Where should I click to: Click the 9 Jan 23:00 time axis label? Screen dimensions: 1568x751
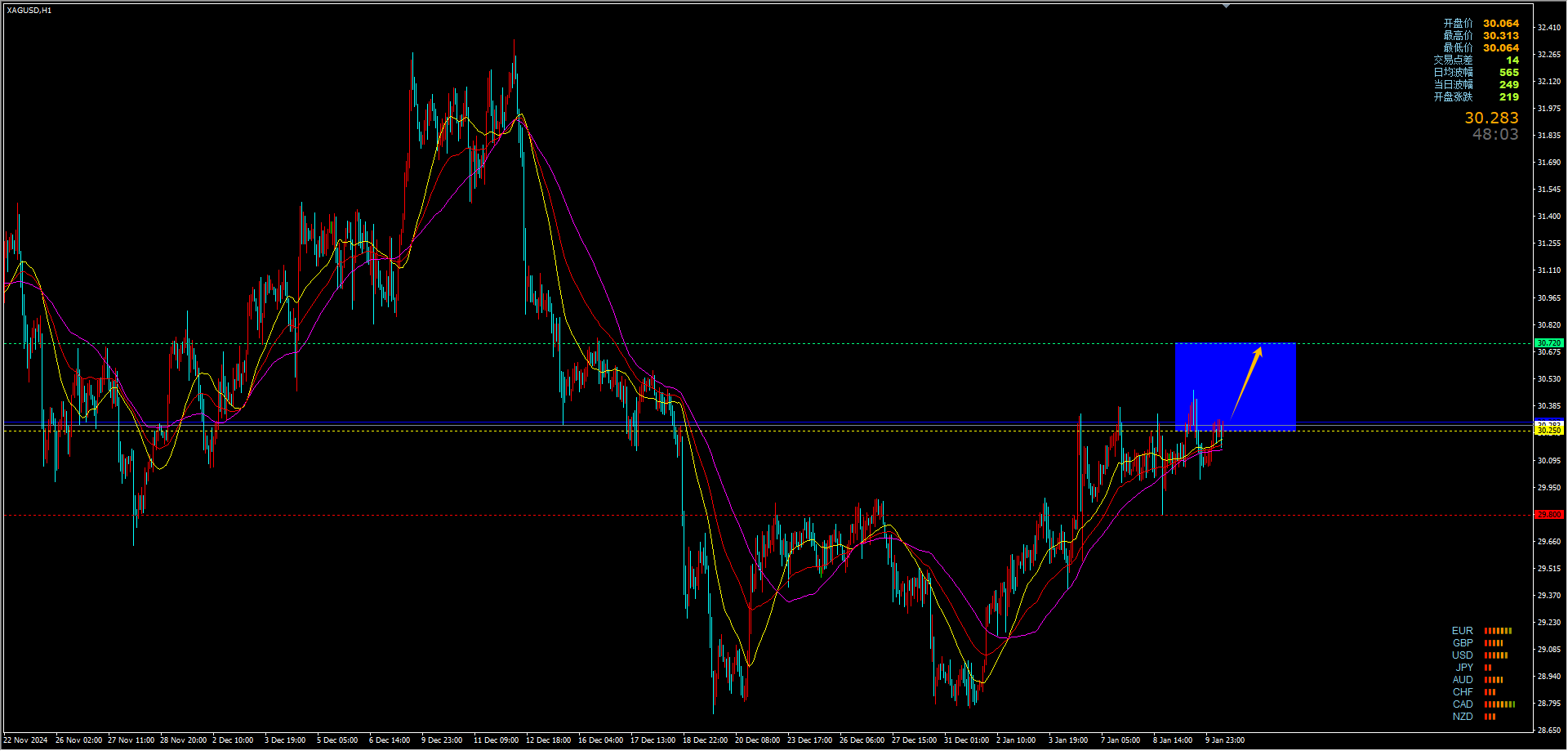click(x=1225, y=740)
